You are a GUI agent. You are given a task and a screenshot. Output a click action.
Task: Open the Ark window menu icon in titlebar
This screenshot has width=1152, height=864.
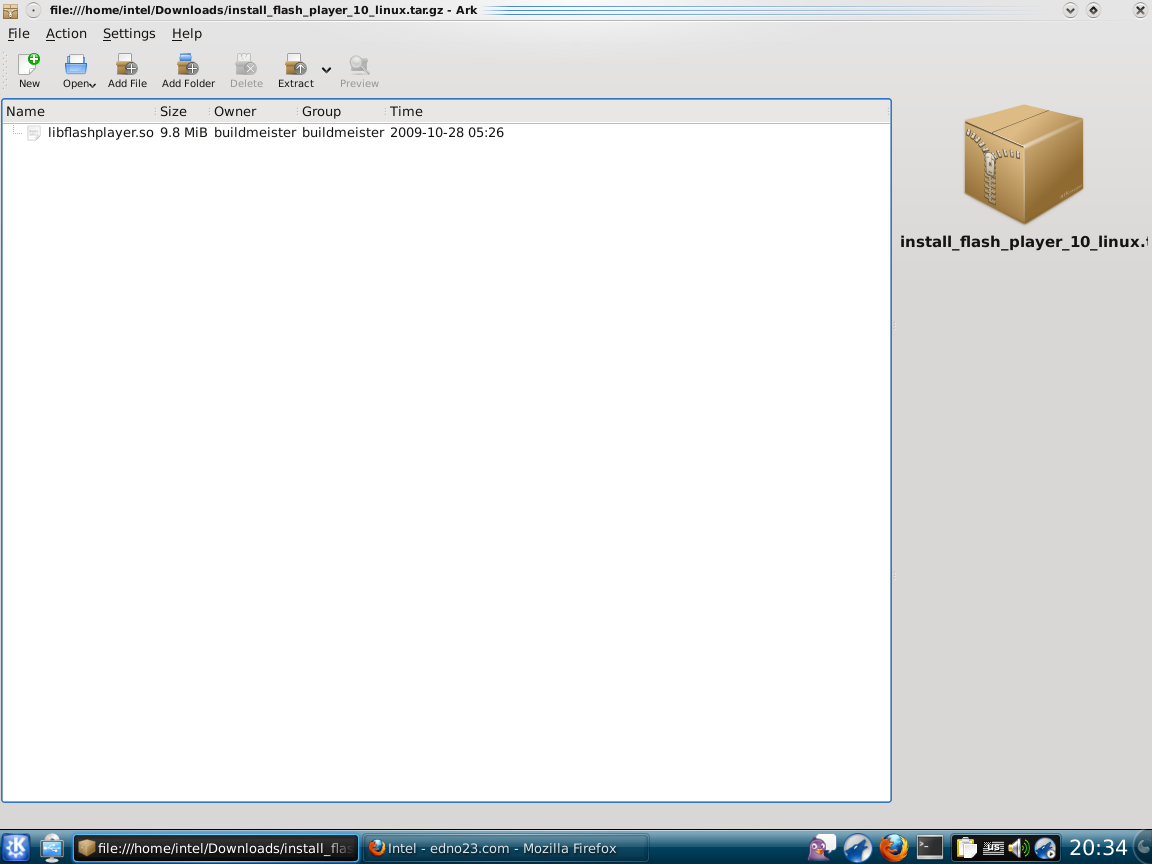10,10
